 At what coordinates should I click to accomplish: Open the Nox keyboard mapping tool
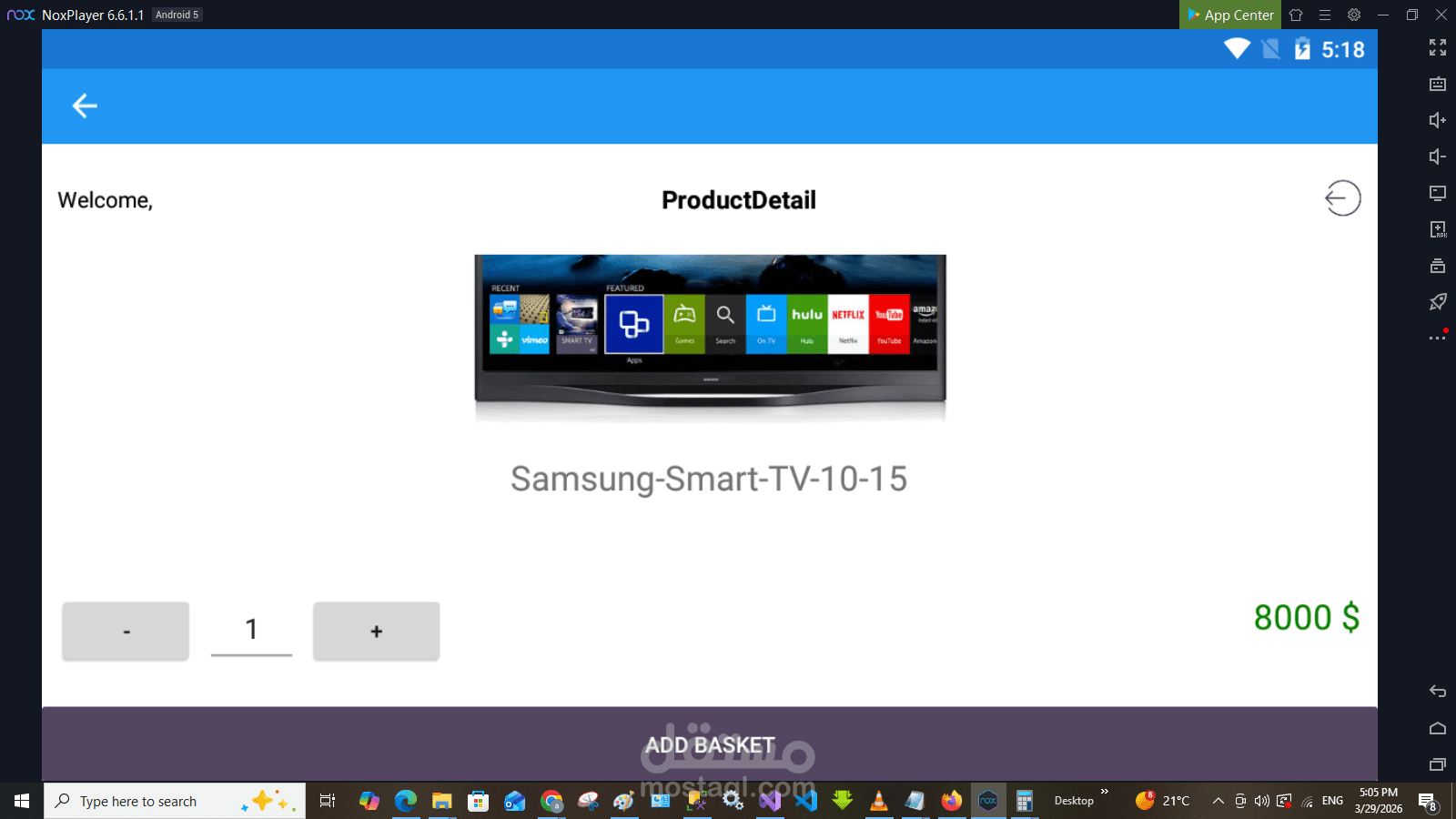coord(1438,84)
